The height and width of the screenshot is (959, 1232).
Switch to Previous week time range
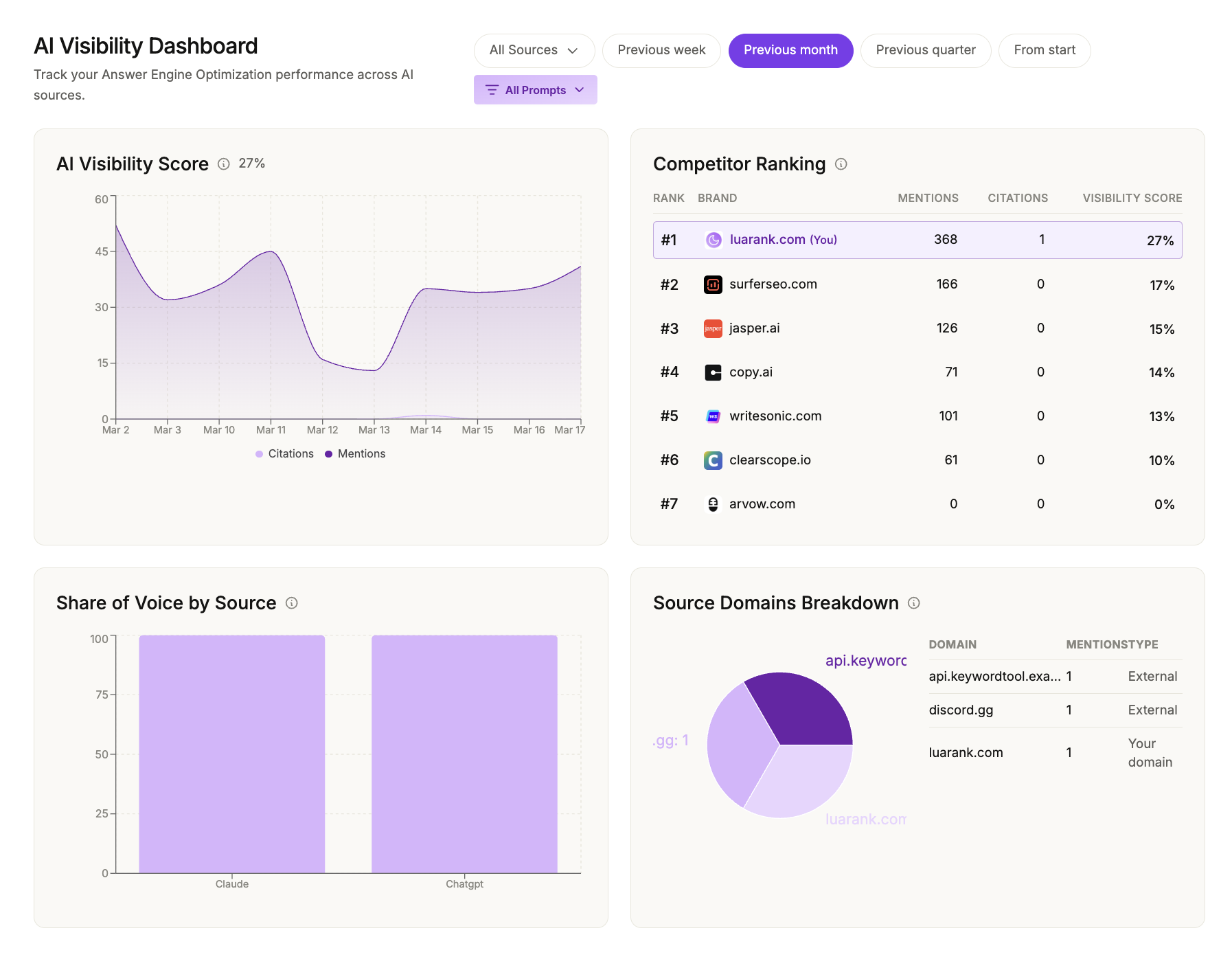point(661,50)
